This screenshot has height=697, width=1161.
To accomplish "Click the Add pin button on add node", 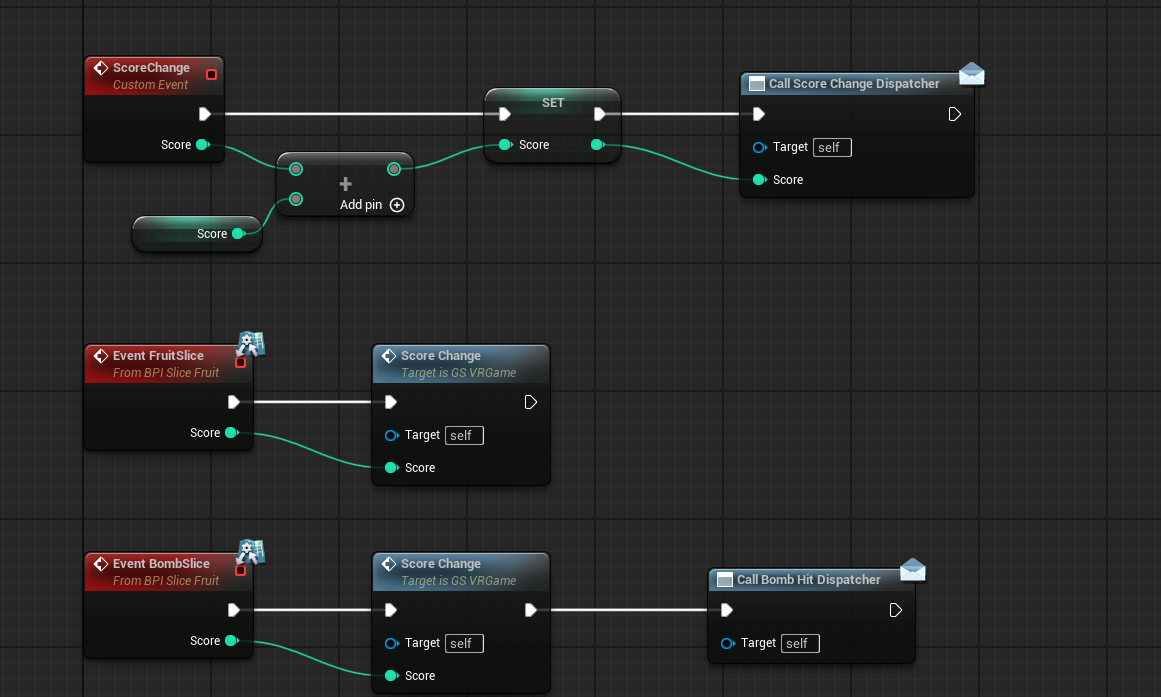I will click(372, 204).
